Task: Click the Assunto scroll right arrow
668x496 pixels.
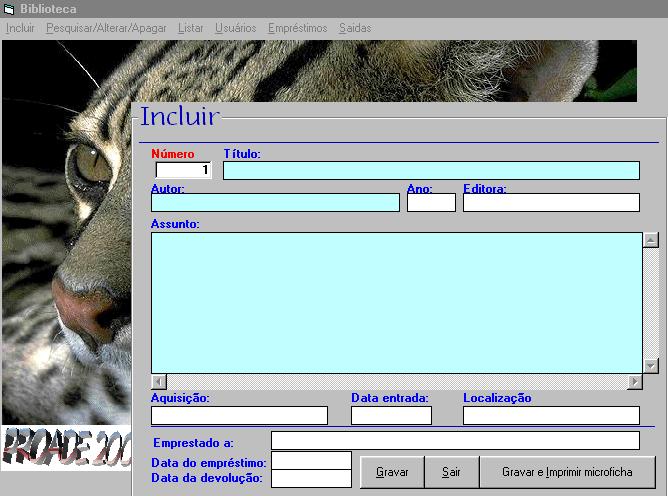Action: pos(634,382)
